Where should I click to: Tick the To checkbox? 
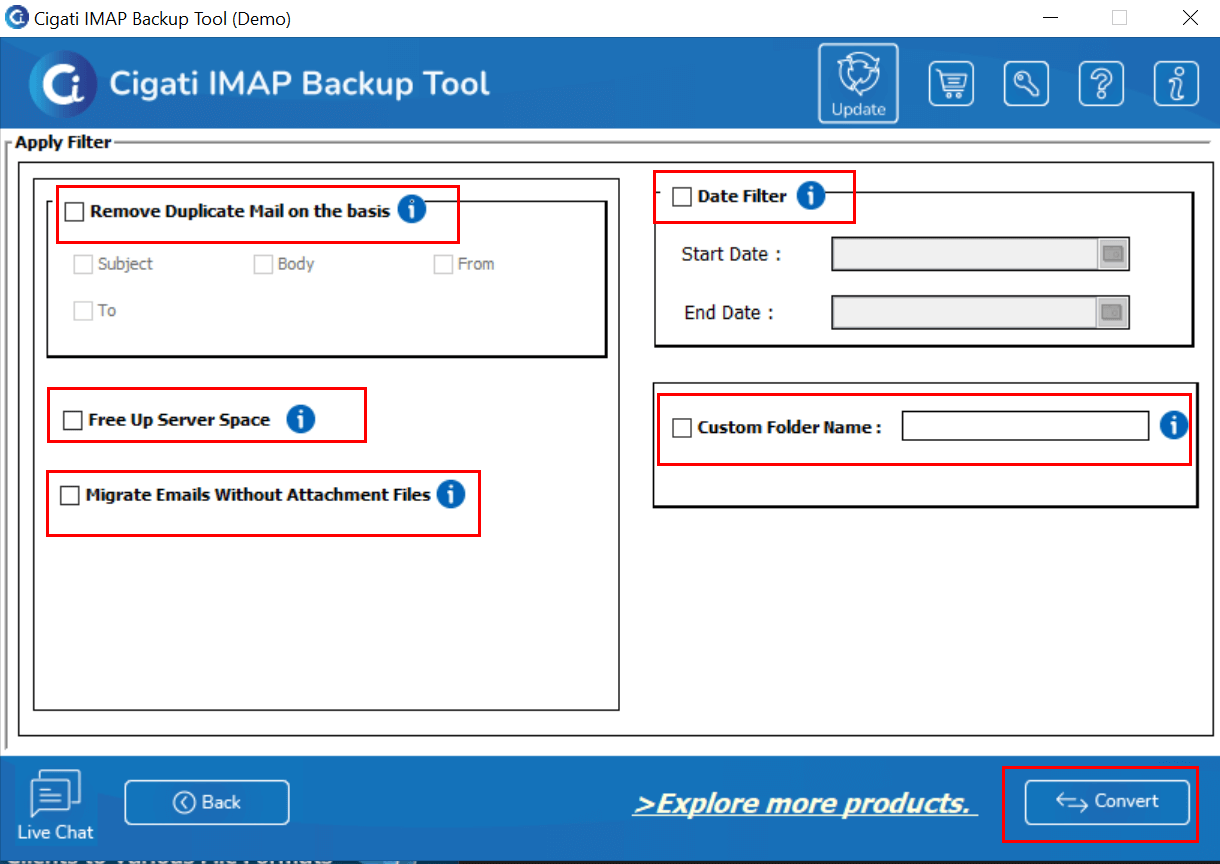83,312
